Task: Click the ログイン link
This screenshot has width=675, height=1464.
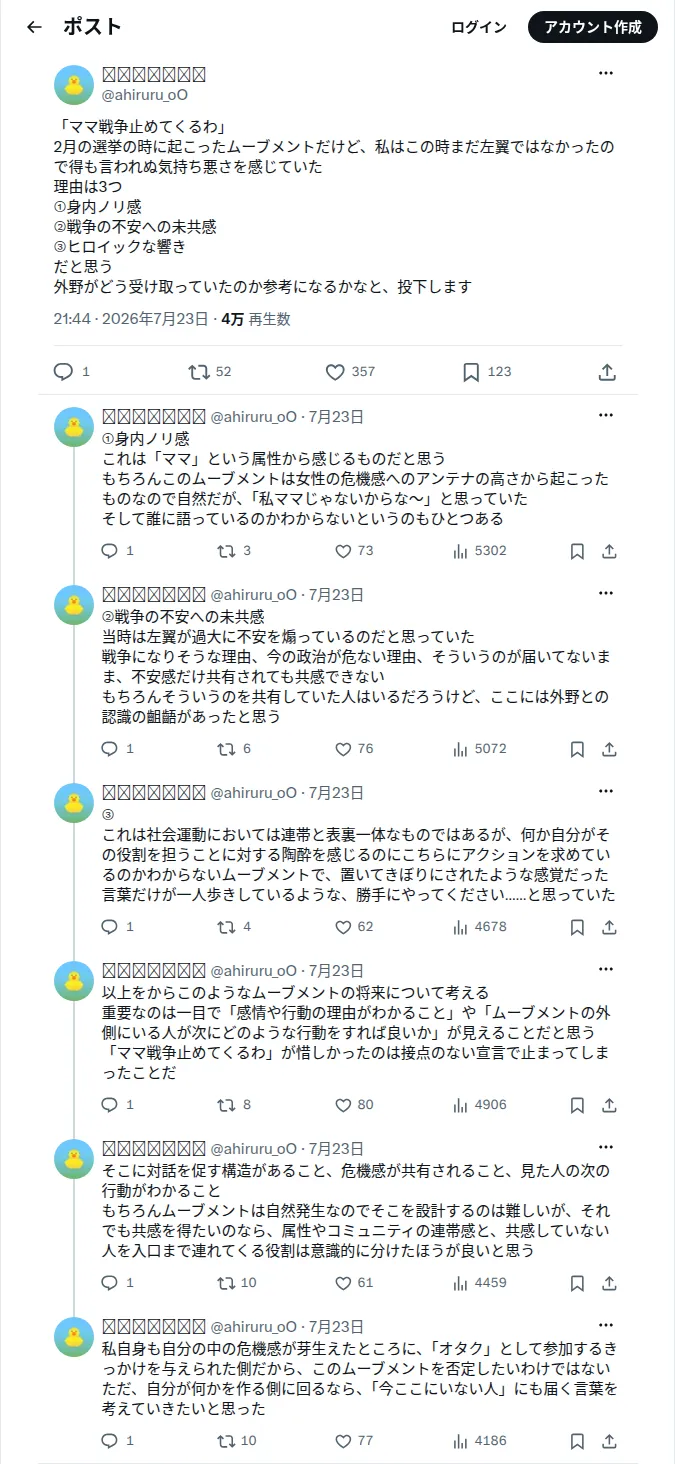Action: (479, 27)
